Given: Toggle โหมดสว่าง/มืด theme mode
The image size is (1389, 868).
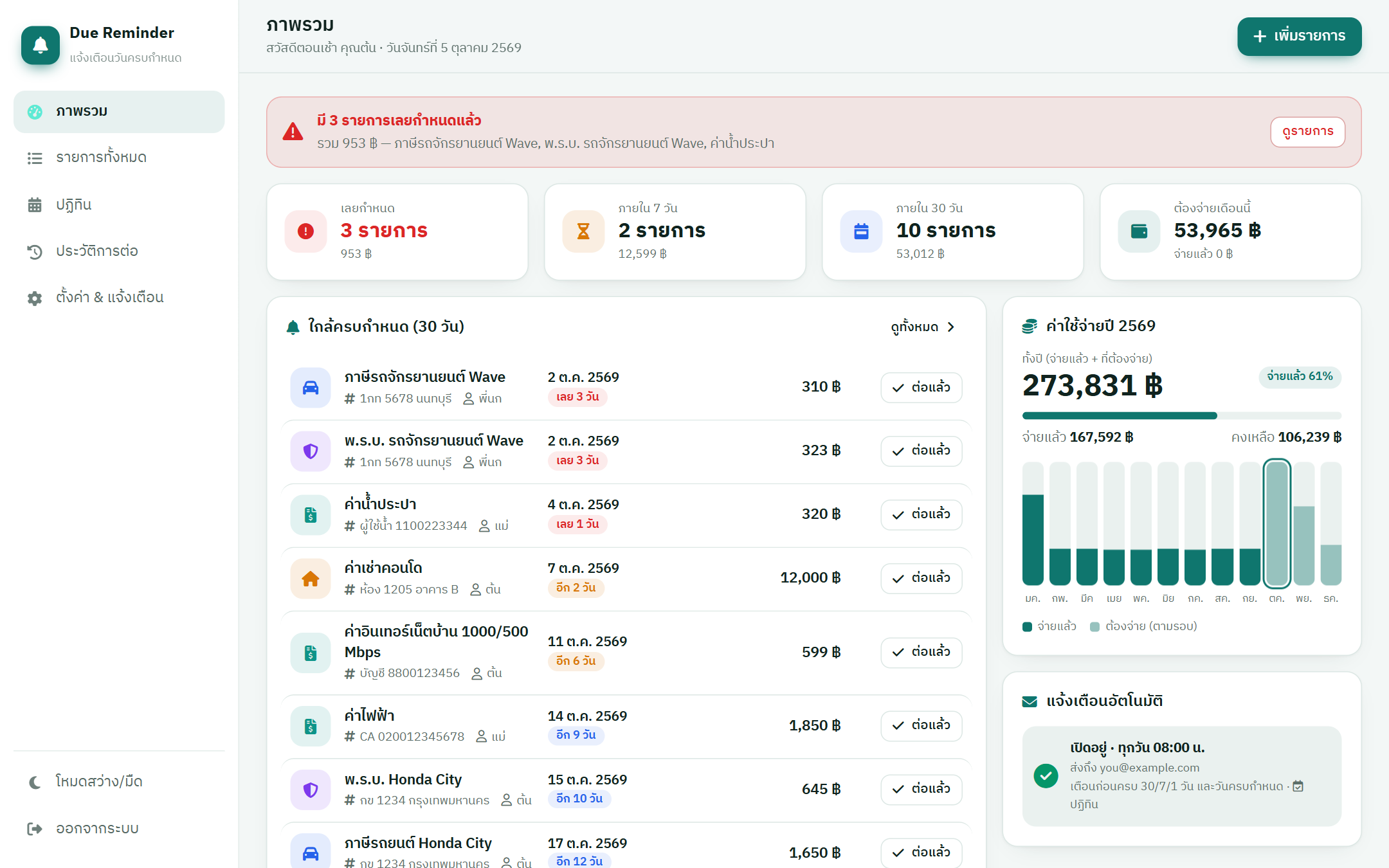Looking at the screenshot, I should [x=119, y=782].
